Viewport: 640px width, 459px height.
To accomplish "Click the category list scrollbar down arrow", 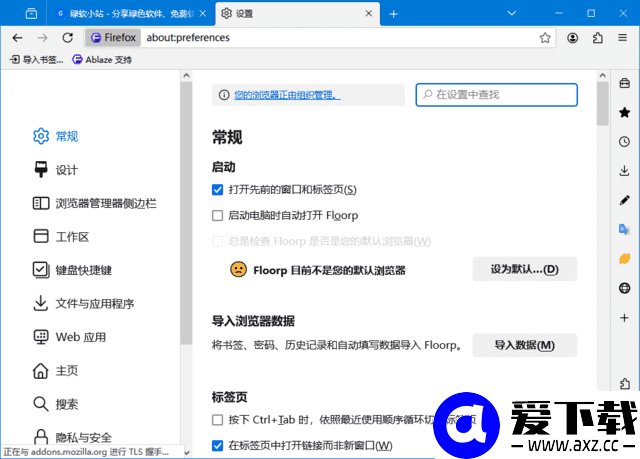I will (x=186, y=452).
